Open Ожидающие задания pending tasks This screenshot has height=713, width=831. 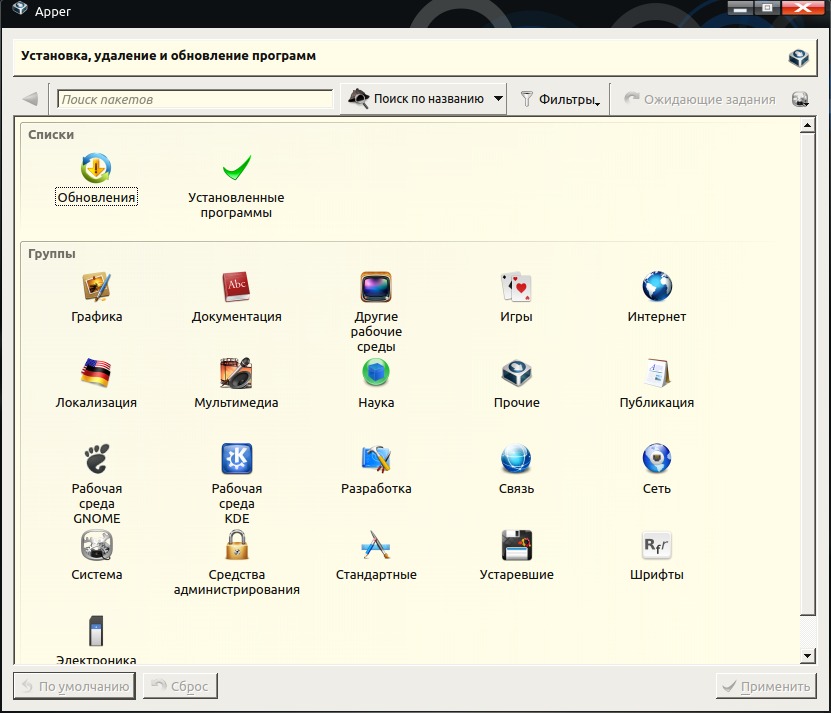pos(700,99)
